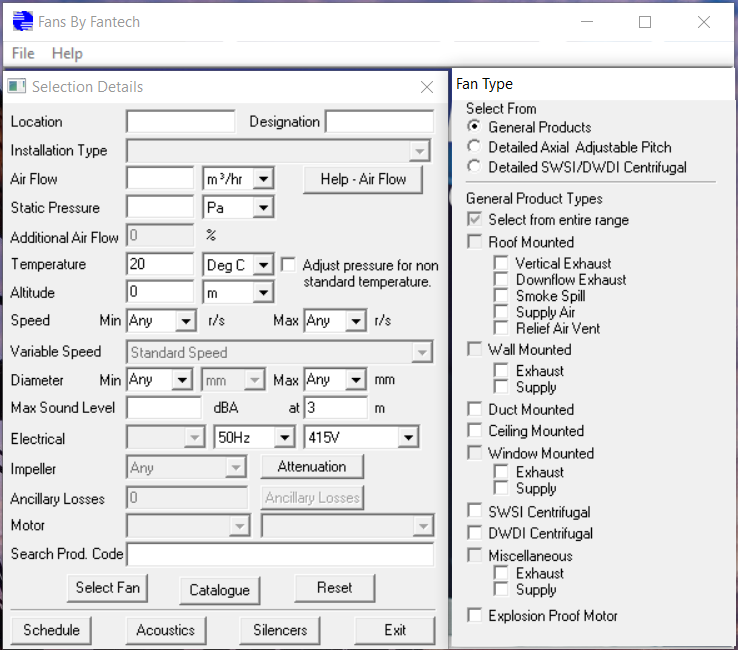Tick the Explosion Proof Motor checkbox
Screen dimensions: 738x650
[x=475, y=616]
